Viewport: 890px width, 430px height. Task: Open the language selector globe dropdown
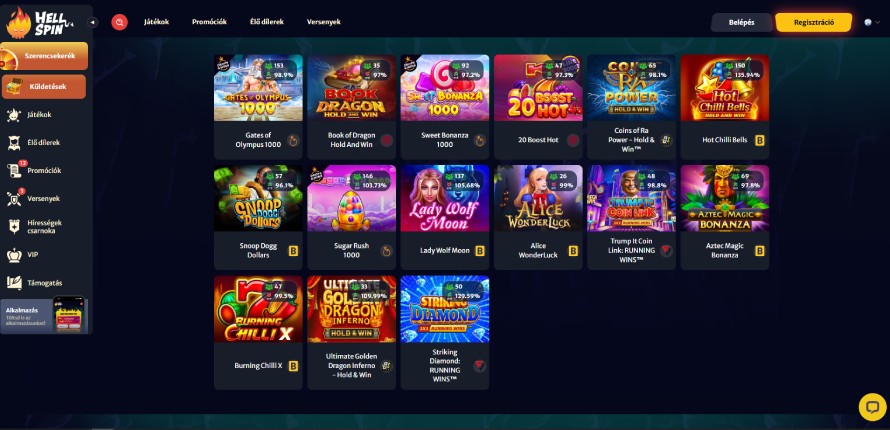(871, 22)
